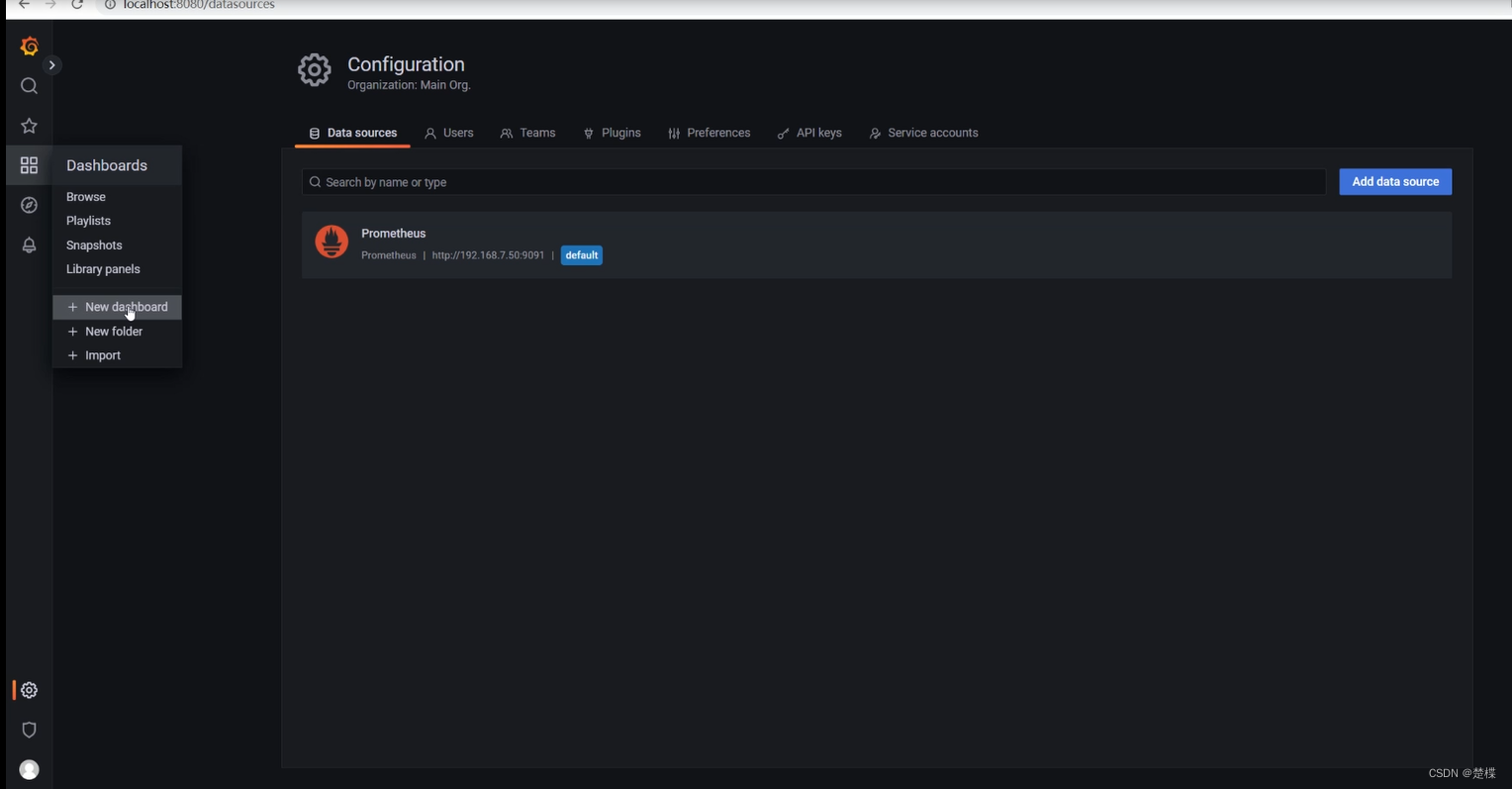Open the search icon in sidebar
This screenshot has height=789, width=1512.
click(x=29, y=86)
